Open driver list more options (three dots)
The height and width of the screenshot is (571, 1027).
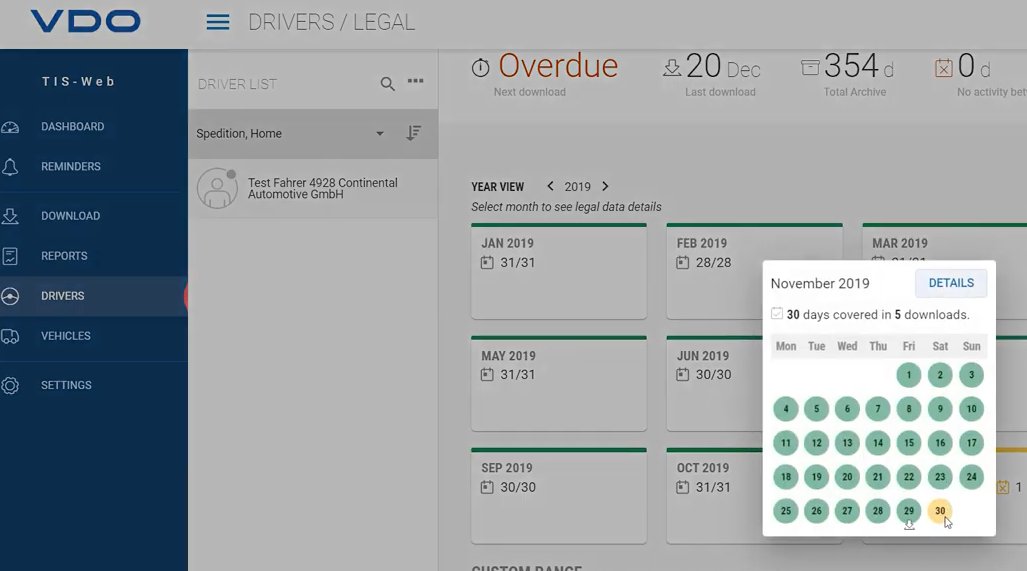pos(415,81)
